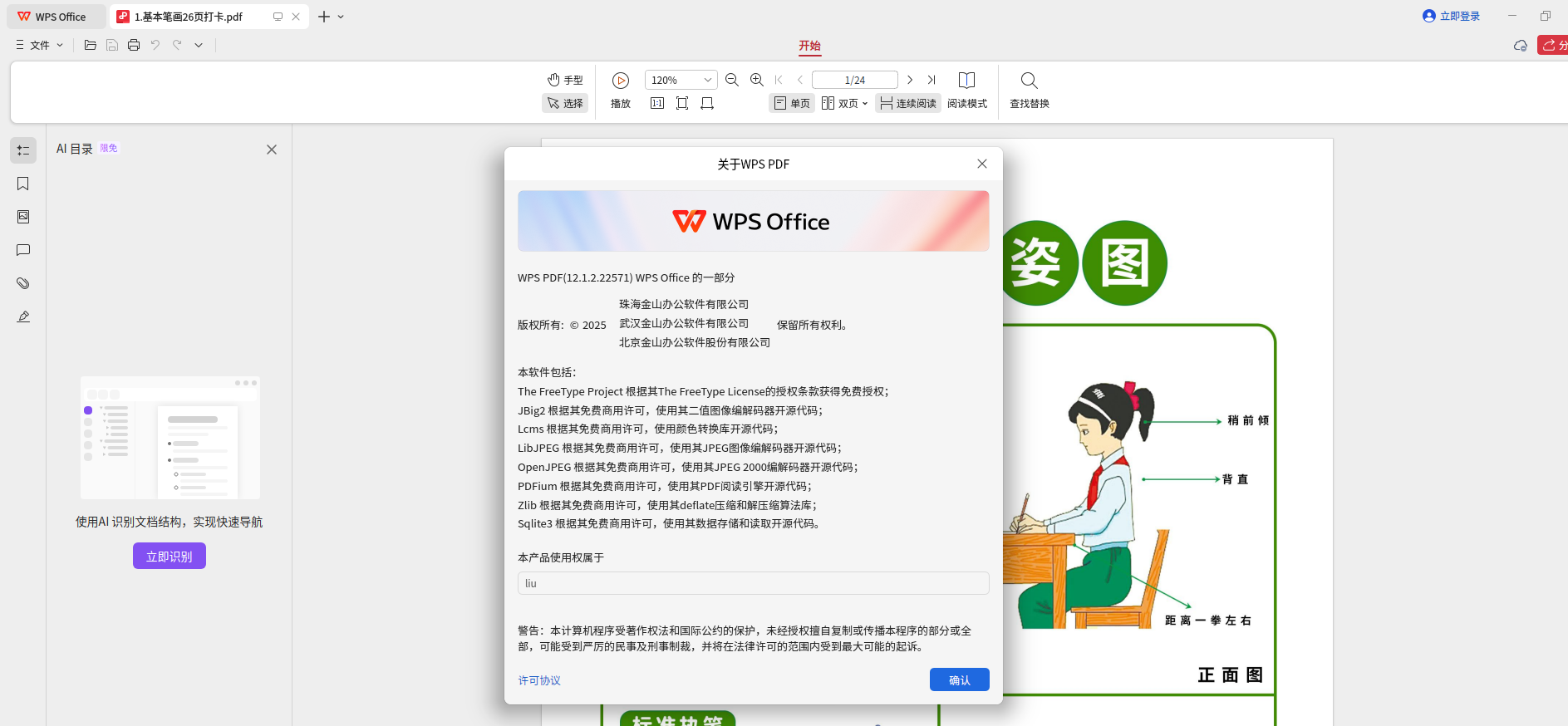Viewport: 1568px width, 726px height.
Task: Expand quick access toolbar more arrow
Action: click(199, 45)
